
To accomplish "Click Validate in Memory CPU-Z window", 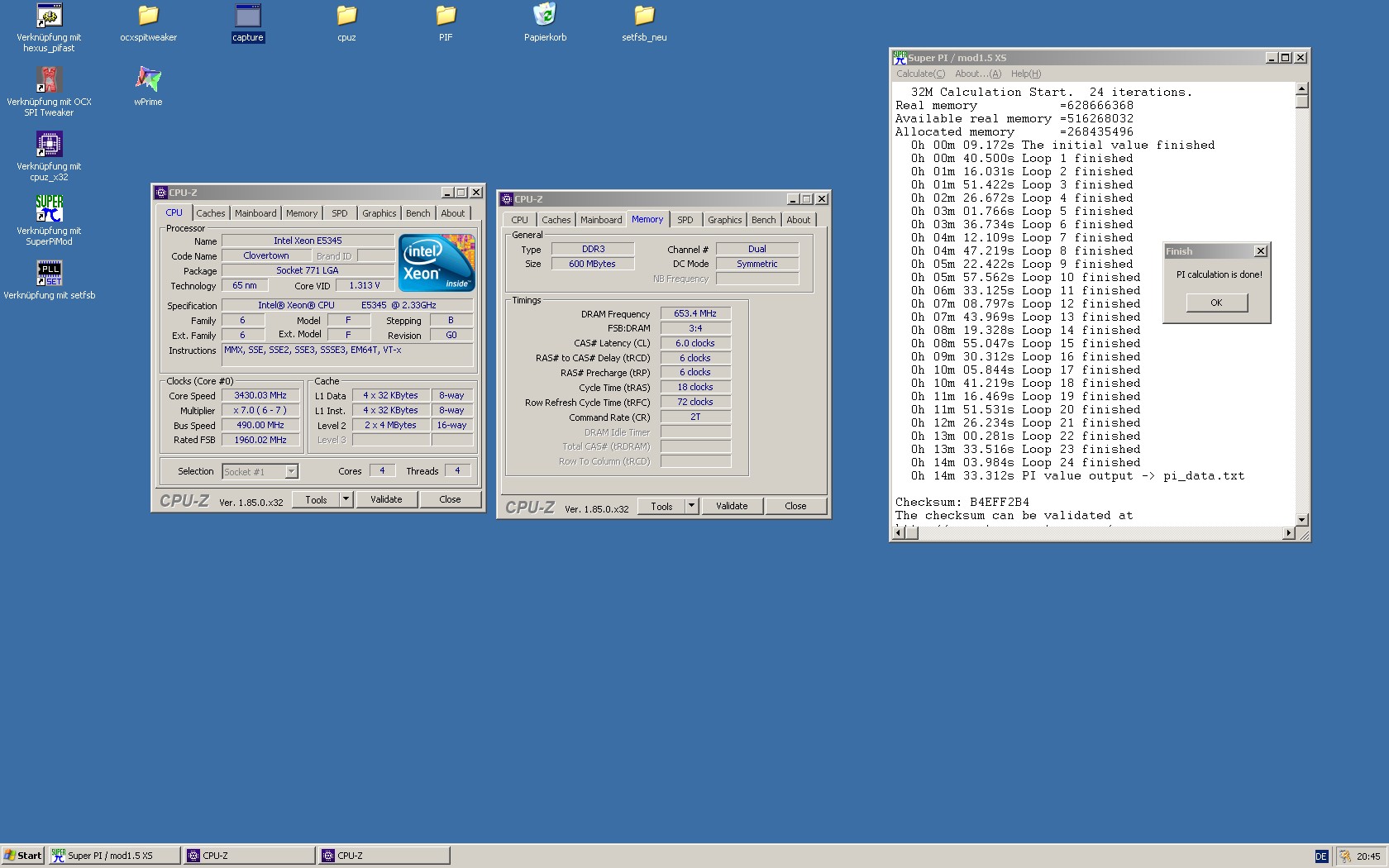I will coord(732,506).
